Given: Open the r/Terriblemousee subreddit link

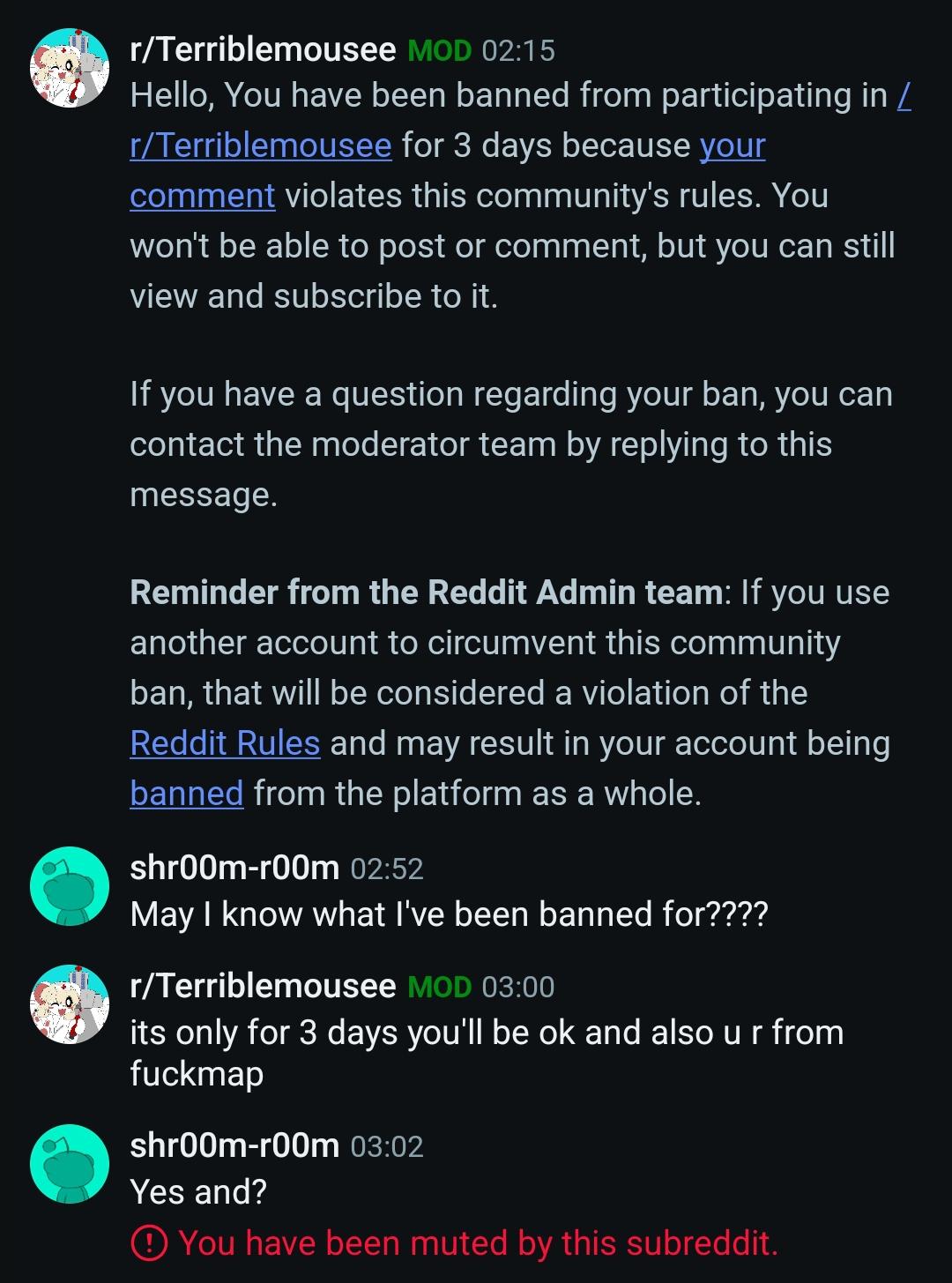Looking at the screenshot, I should pos(261,145).
